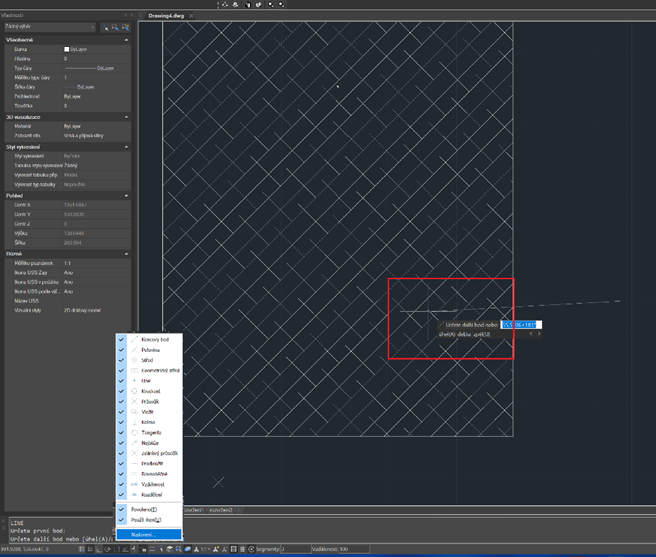Image resolution: width=656 pixels, height=557 pixels.
Task: Click the Segmenty value field in status bar
Action: (295, 549)
